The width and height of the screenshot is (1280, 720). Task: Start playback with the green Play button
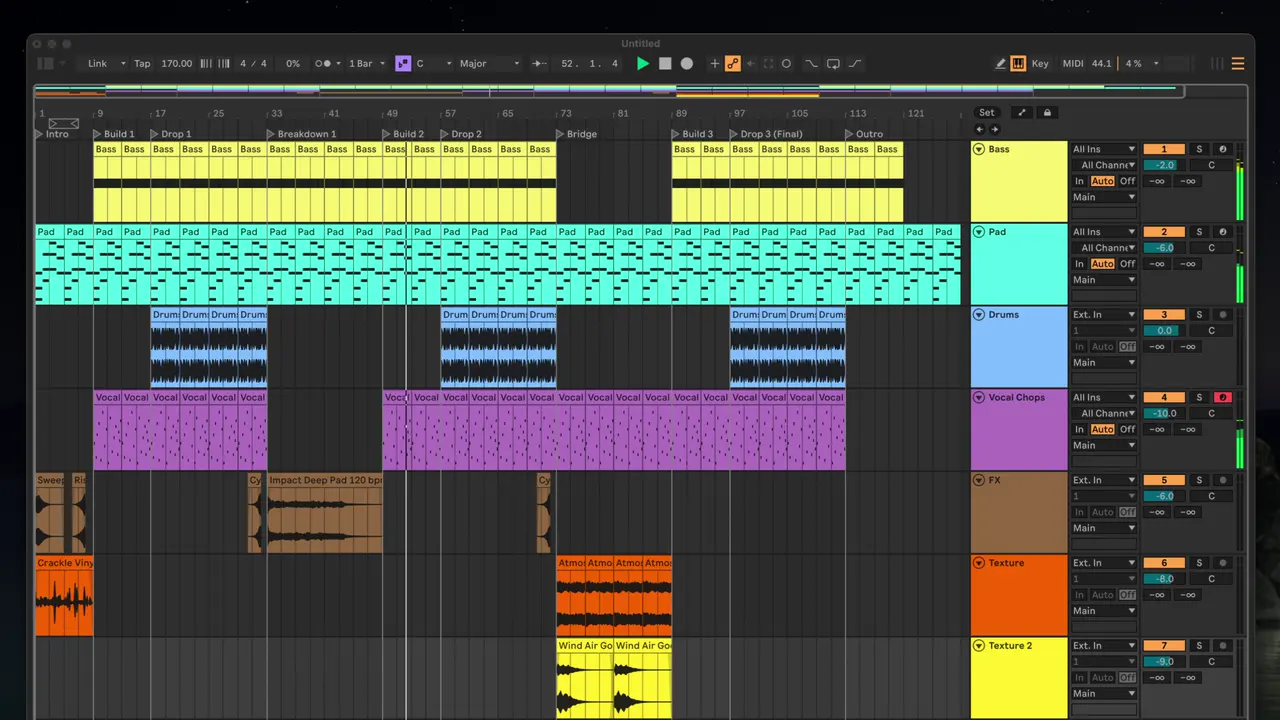643,64
